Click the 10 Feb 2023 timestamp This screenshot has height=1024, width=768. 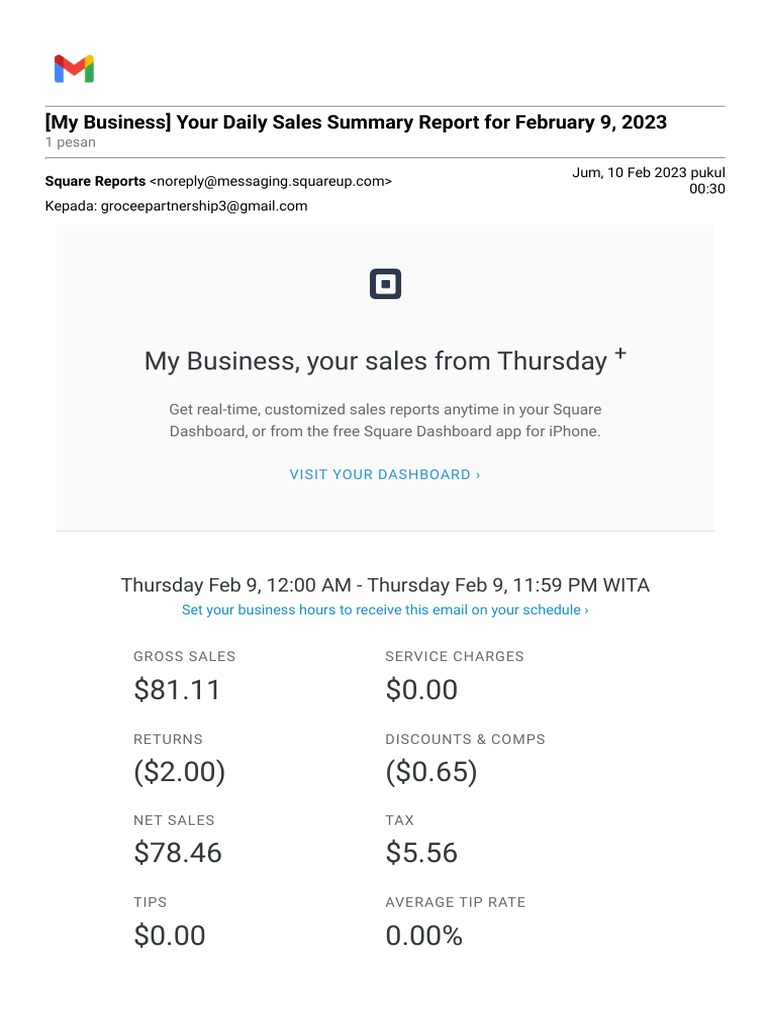[x=649, y=180]
